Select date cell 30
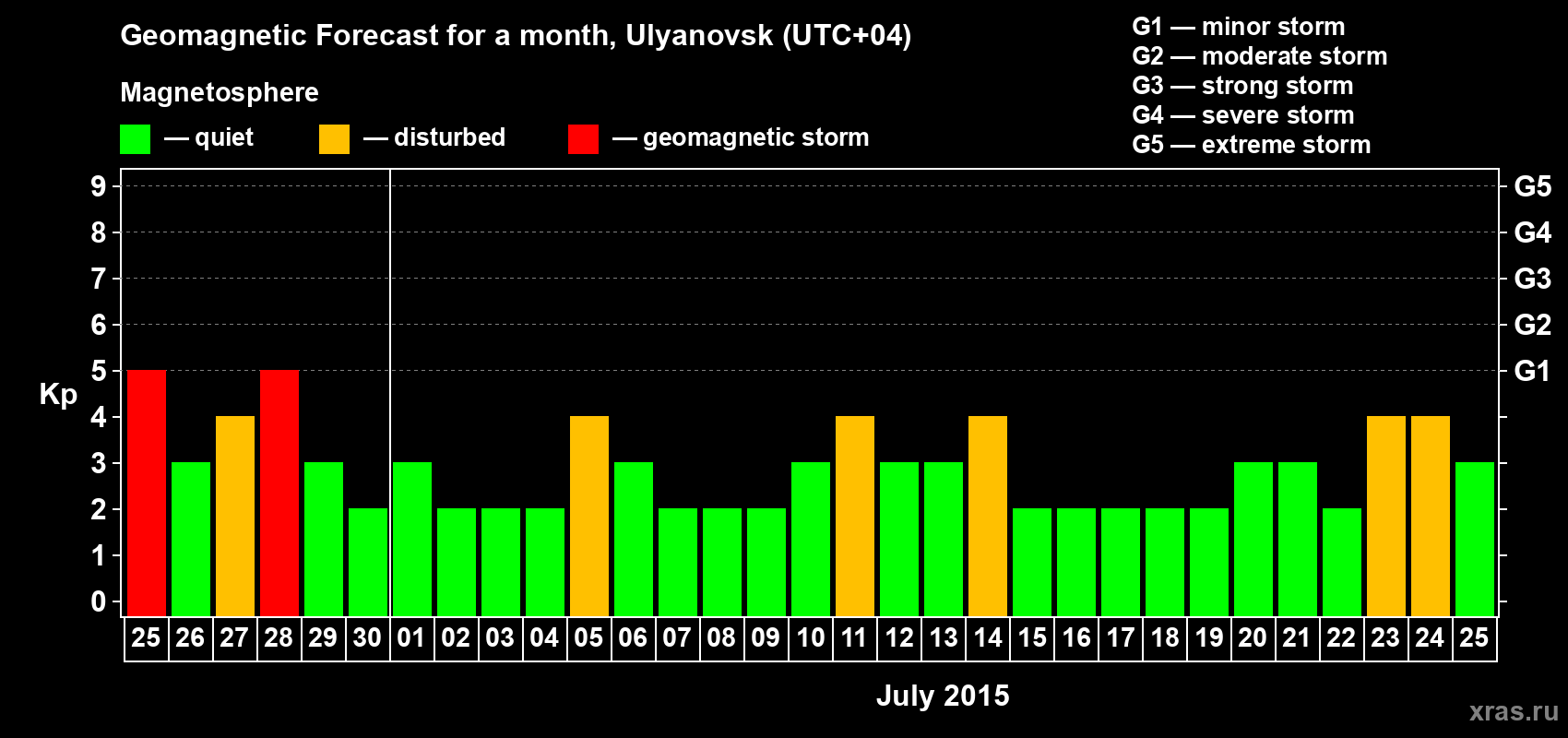Screen dimensions: 1568x738 click(368, 638)
